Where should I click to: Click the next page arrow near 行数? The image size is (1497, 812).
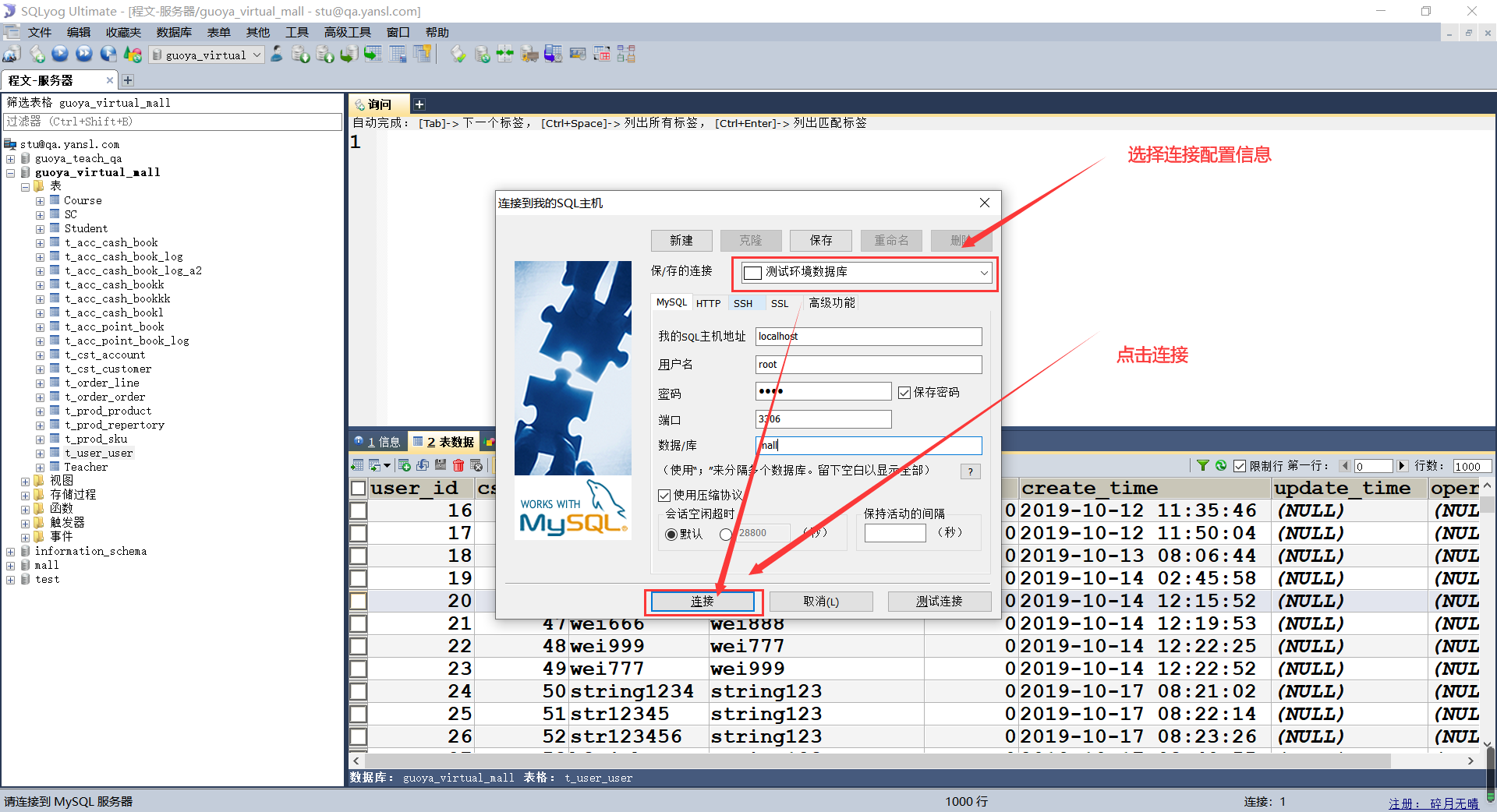(1402, 466)
